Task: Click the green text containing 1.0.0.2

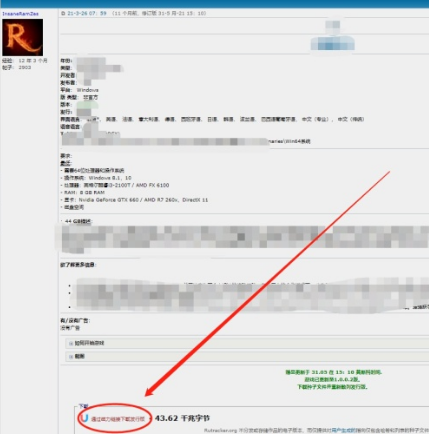Action: (x=332, y=379)
